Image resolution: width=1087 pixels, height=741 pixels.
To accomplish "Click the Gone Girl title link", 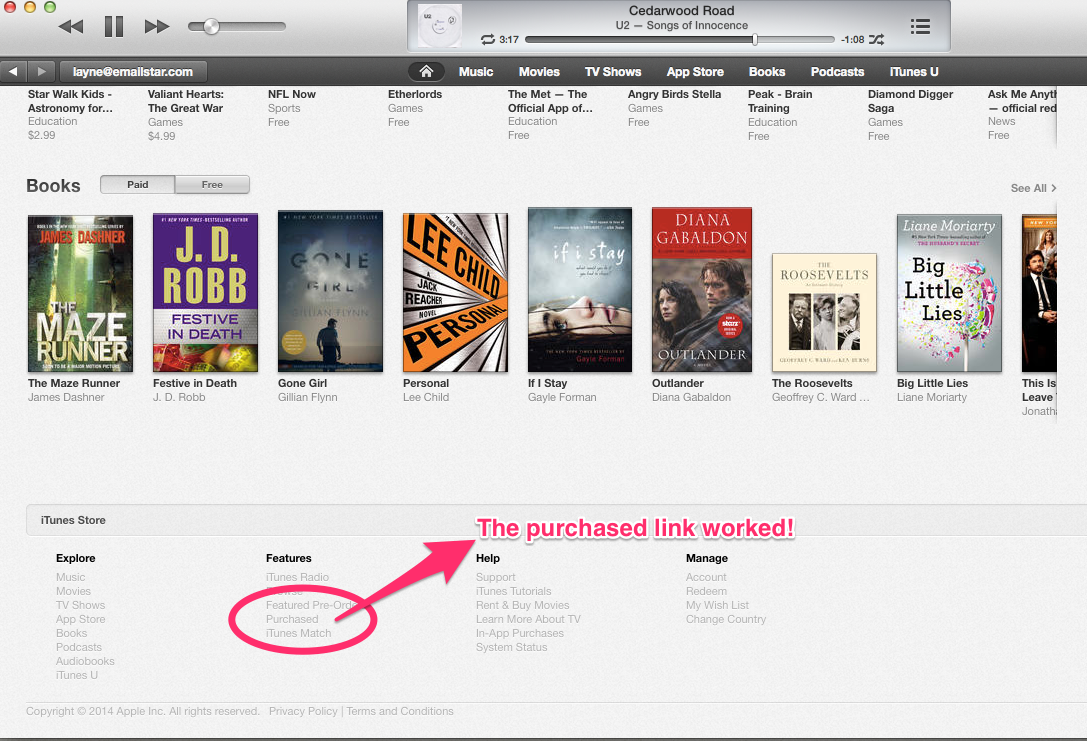I will [x=302, y=383].
